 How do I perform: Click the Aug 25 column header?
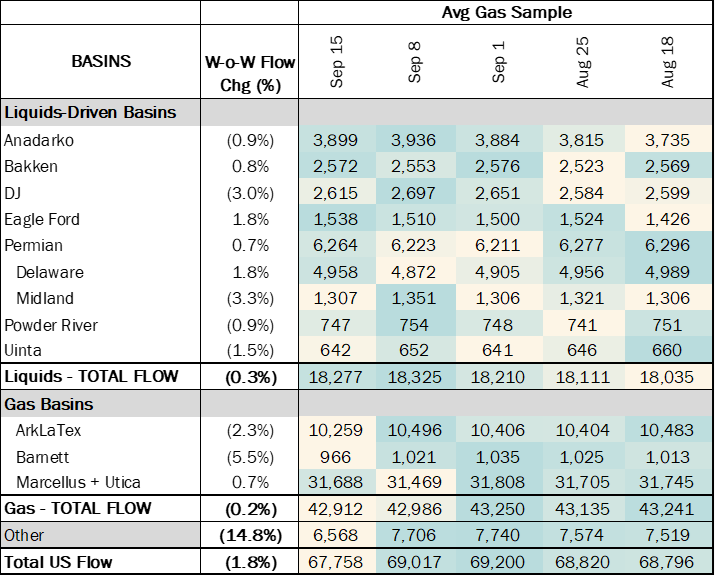coord(582,62)
